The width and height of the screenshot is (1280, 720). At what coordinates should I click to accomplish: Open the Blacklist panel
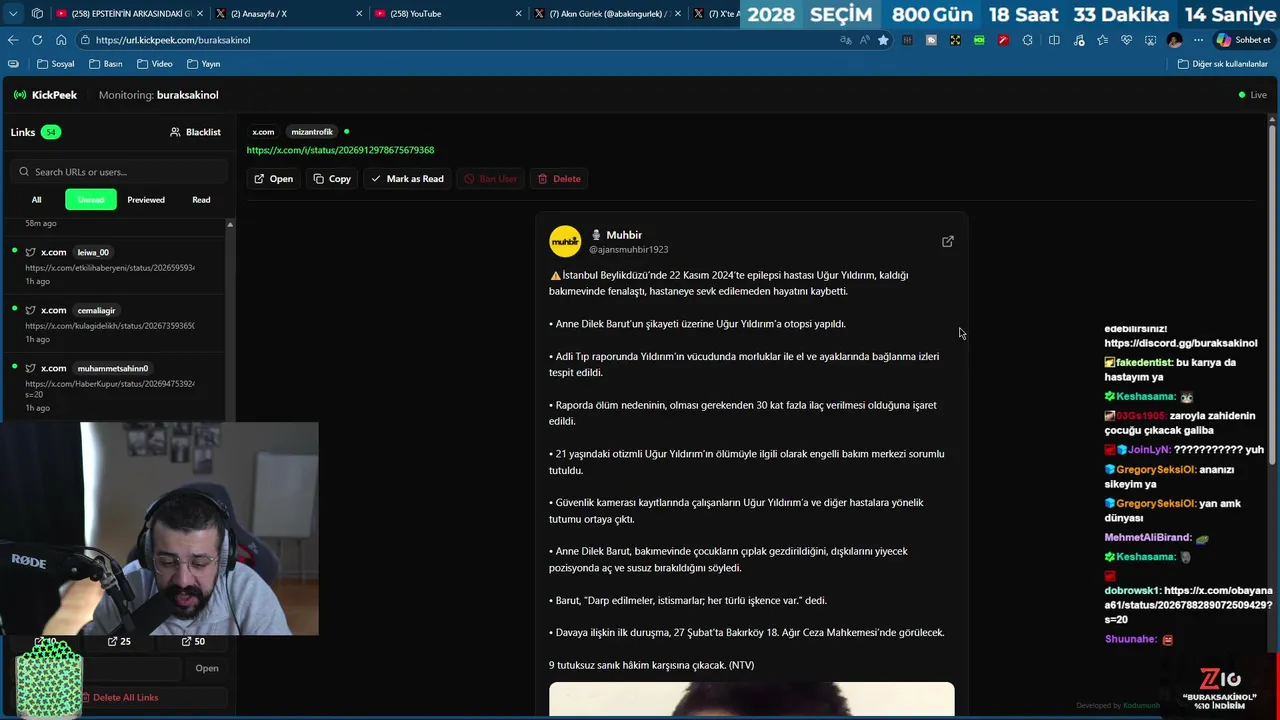(x=195, y=132)
